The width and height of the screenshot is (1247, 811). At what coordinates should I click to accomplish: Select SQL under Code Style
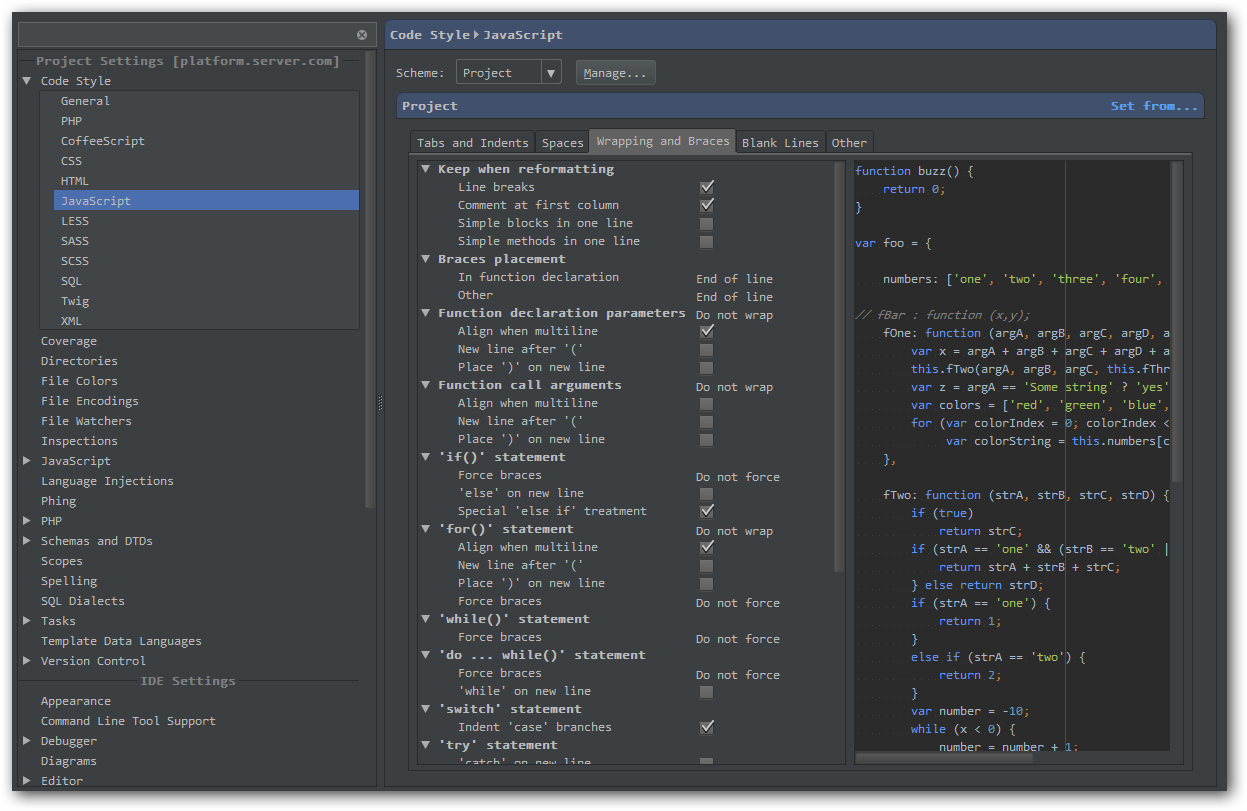pyautogui.click(x=70, y=280)
